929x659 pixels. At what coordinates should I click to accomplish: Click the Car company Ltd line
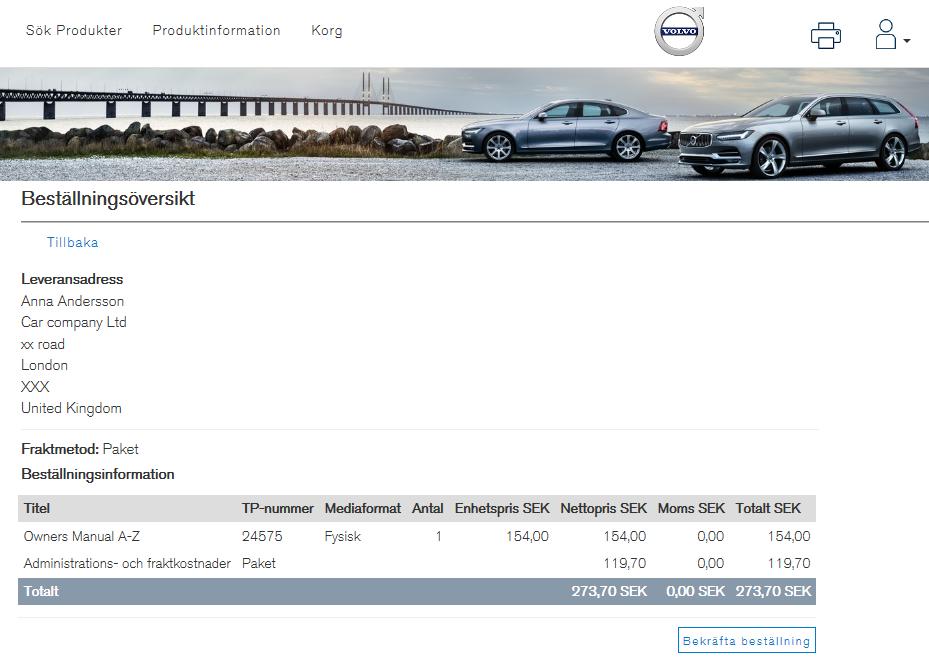[x=73, y=322]
